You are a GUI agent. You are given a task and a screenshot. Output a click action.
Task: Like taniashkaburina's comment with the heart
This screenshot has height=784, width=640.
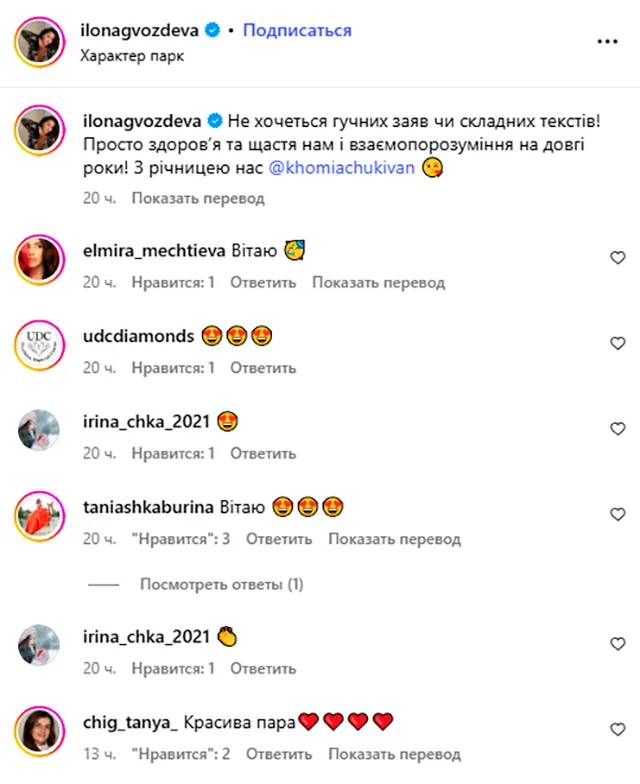coord(618,514)
